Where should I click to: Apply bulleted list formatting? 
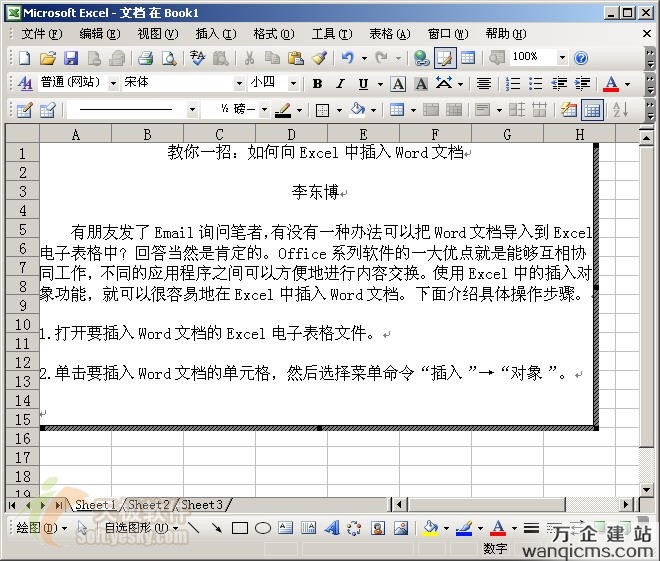tap(535, 84)
